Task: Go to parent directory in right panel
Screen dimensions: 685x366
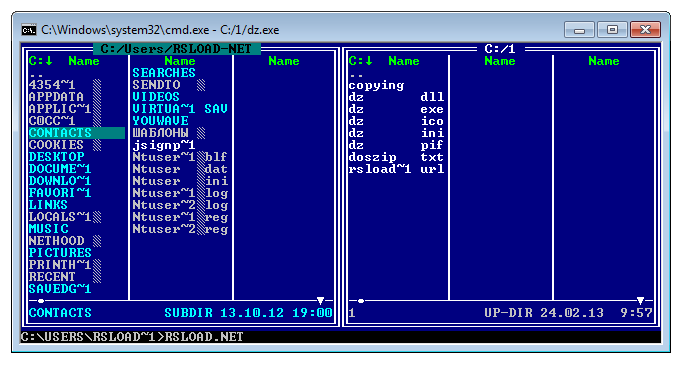Action: point(356,76)
